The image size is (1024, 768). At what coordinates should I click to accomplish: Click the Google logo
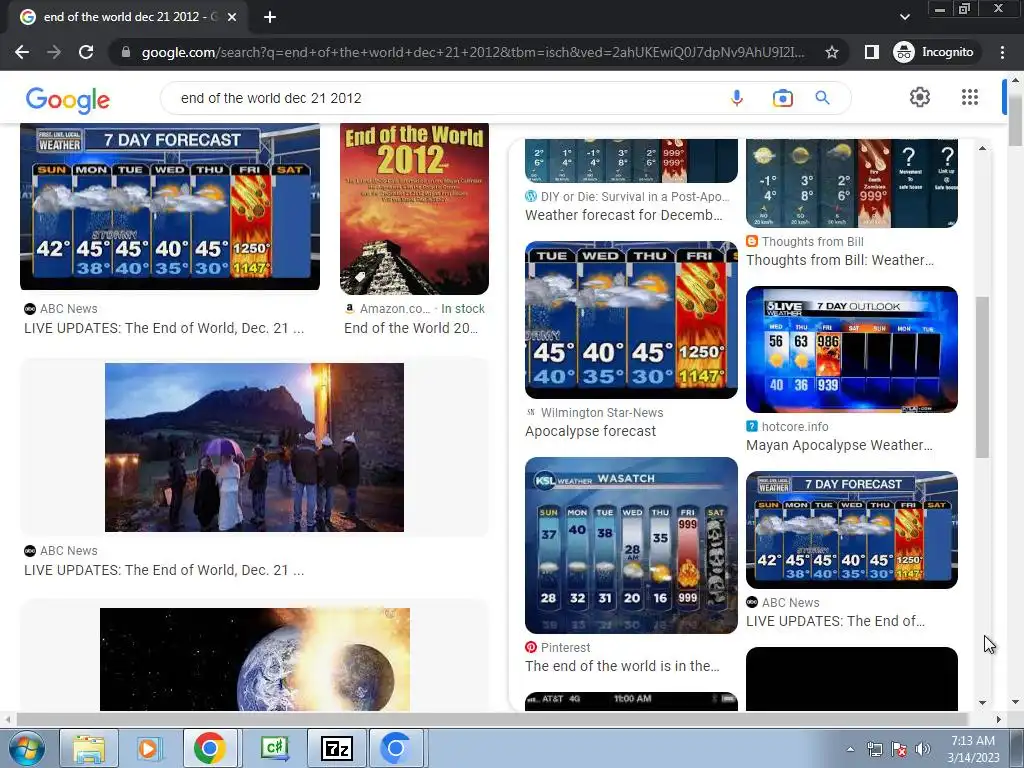[x=67, y=99]
